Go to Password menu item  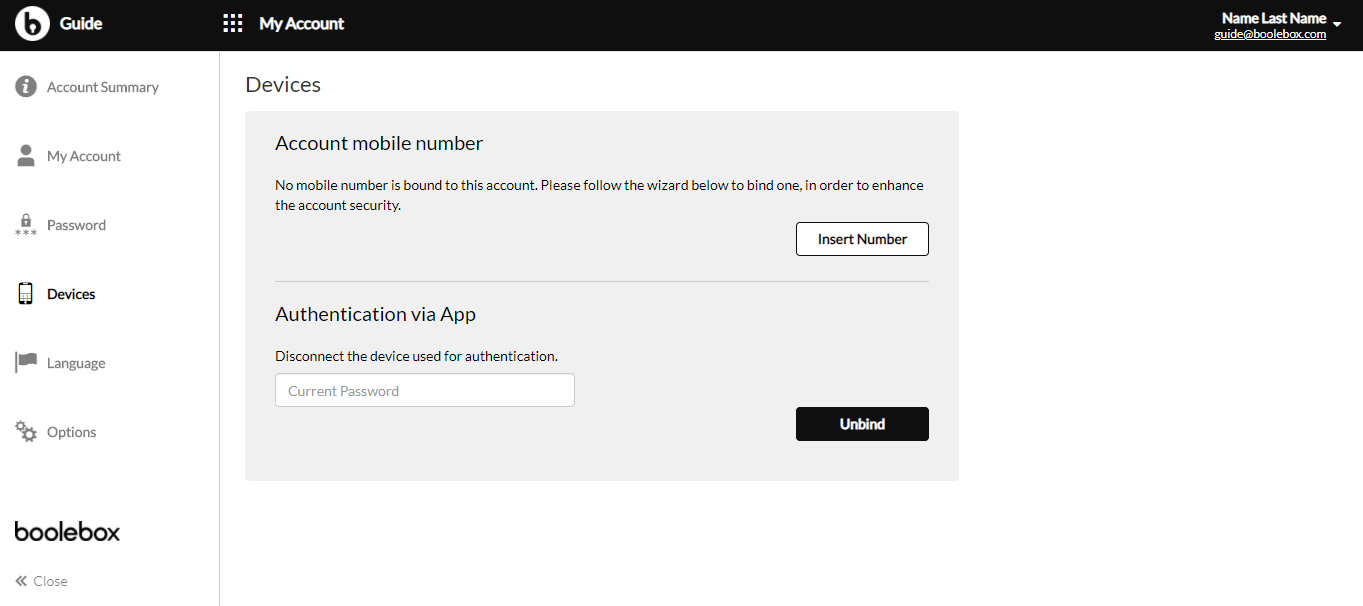[76, 225]
